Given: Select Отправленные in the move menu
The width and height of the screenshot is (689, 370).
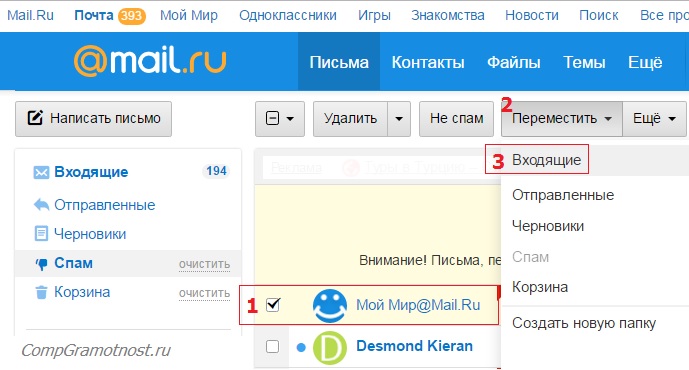Looking at the screenshot, I should pos(563,195).
